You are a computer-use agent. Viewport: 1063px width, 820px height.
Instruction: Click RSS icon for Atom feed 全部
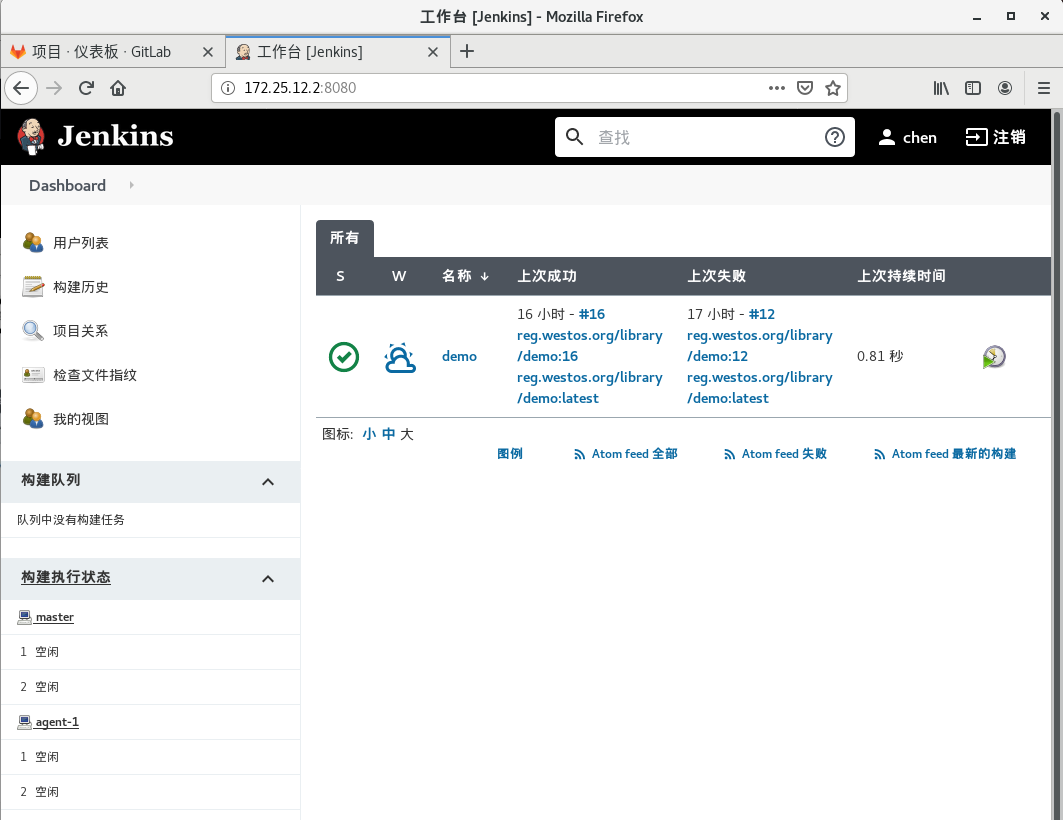point(579,455)
